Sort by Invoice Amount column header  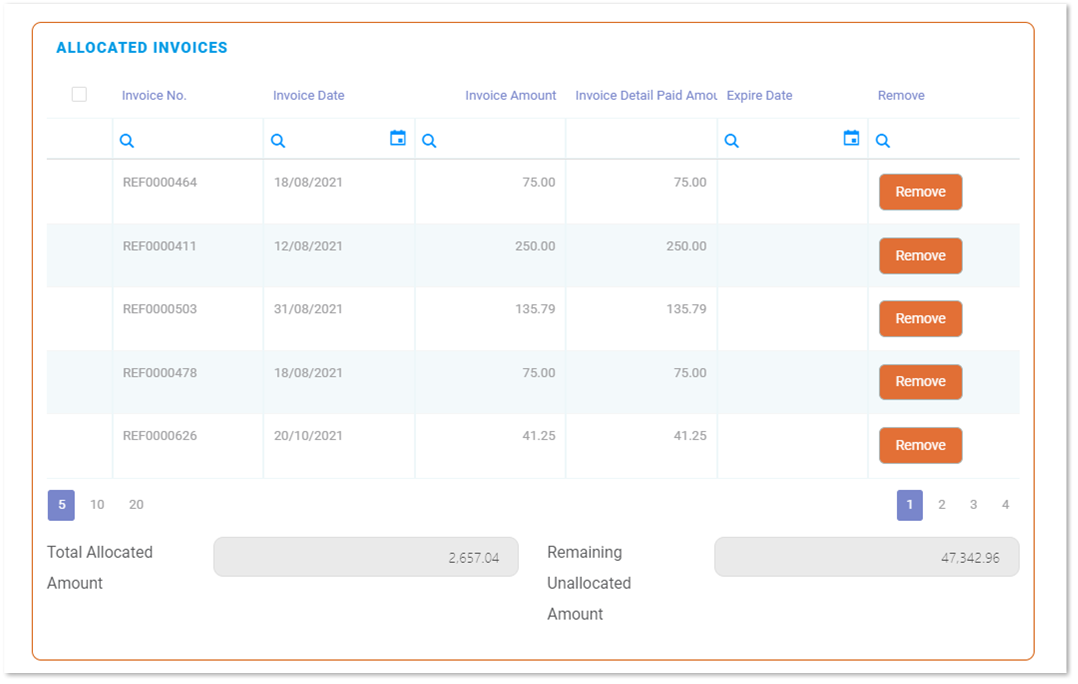[510, 96]
